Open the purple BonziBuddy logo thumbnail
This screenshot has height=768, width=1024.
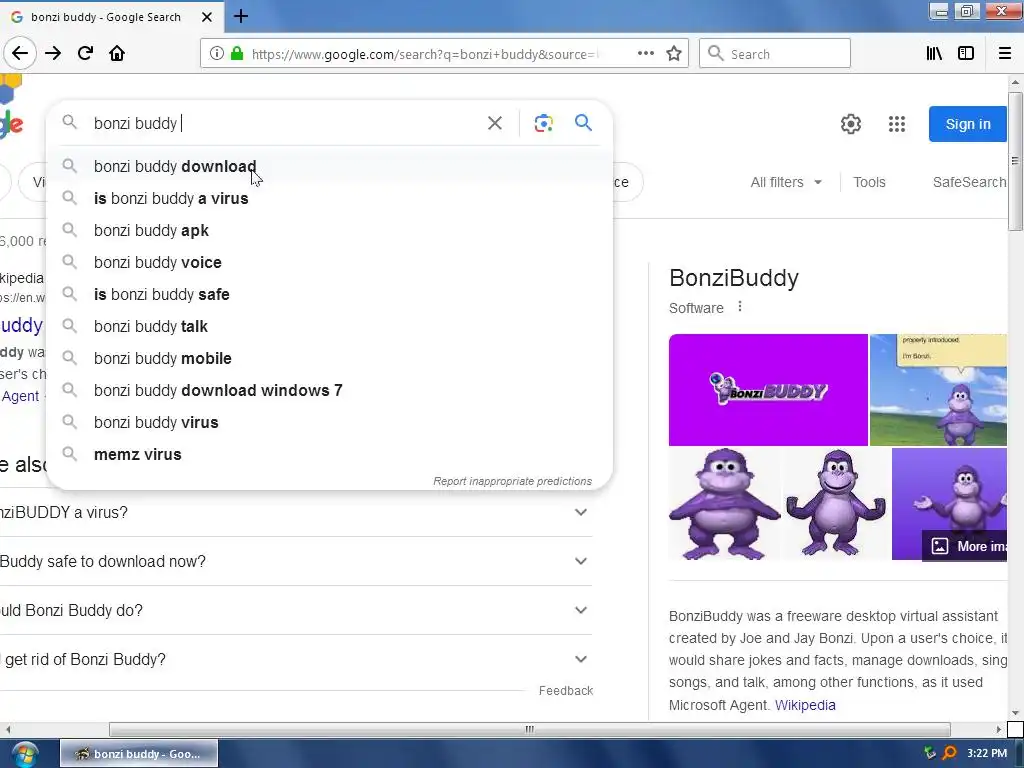click(768, 390)
